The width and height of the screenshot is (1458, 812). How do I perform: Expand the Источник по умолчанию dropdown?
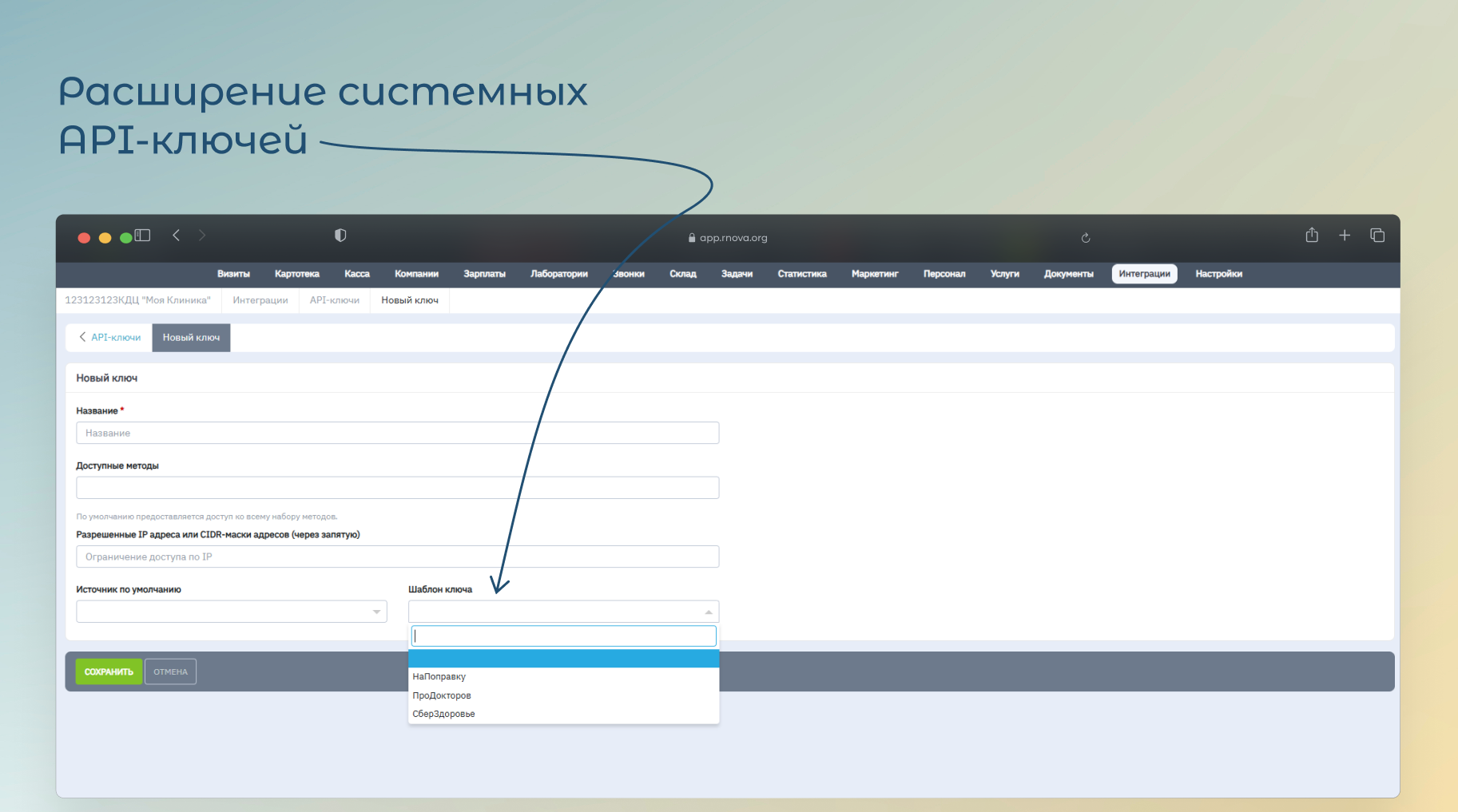tap(232, 612)
